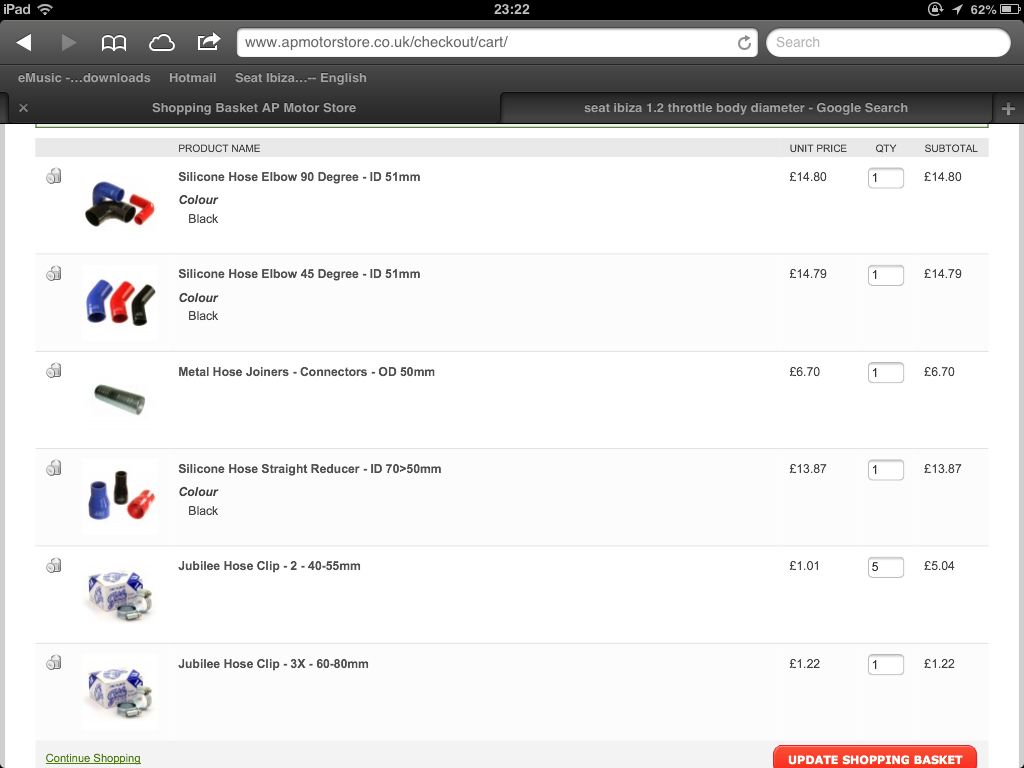The image size is (1024, 768).
Task: Open the Hotmail bookmark
Action: 193,78
